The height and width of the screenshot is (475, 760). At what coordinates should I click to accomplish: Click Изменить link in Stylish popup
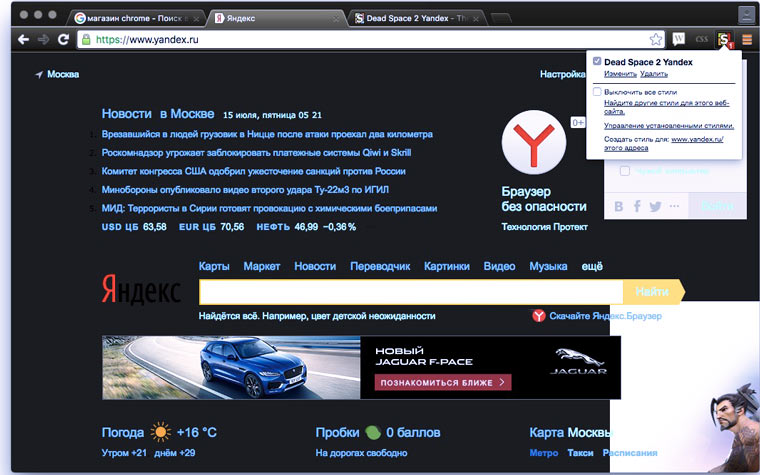[x=620, y=74]
